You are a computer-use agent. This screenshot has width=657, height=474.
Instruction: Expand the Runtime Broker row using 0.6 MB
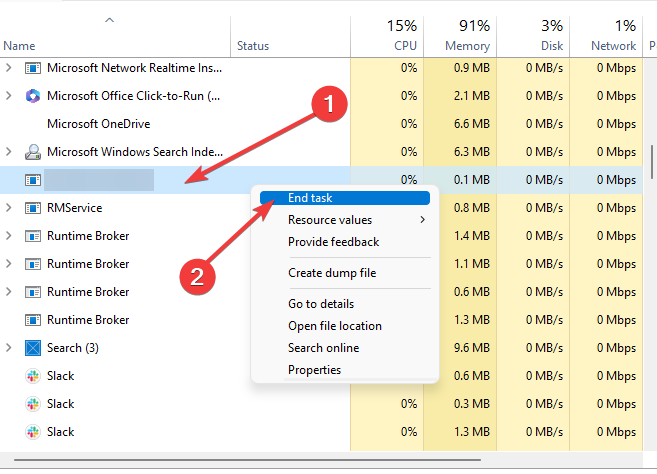[8, 292]
